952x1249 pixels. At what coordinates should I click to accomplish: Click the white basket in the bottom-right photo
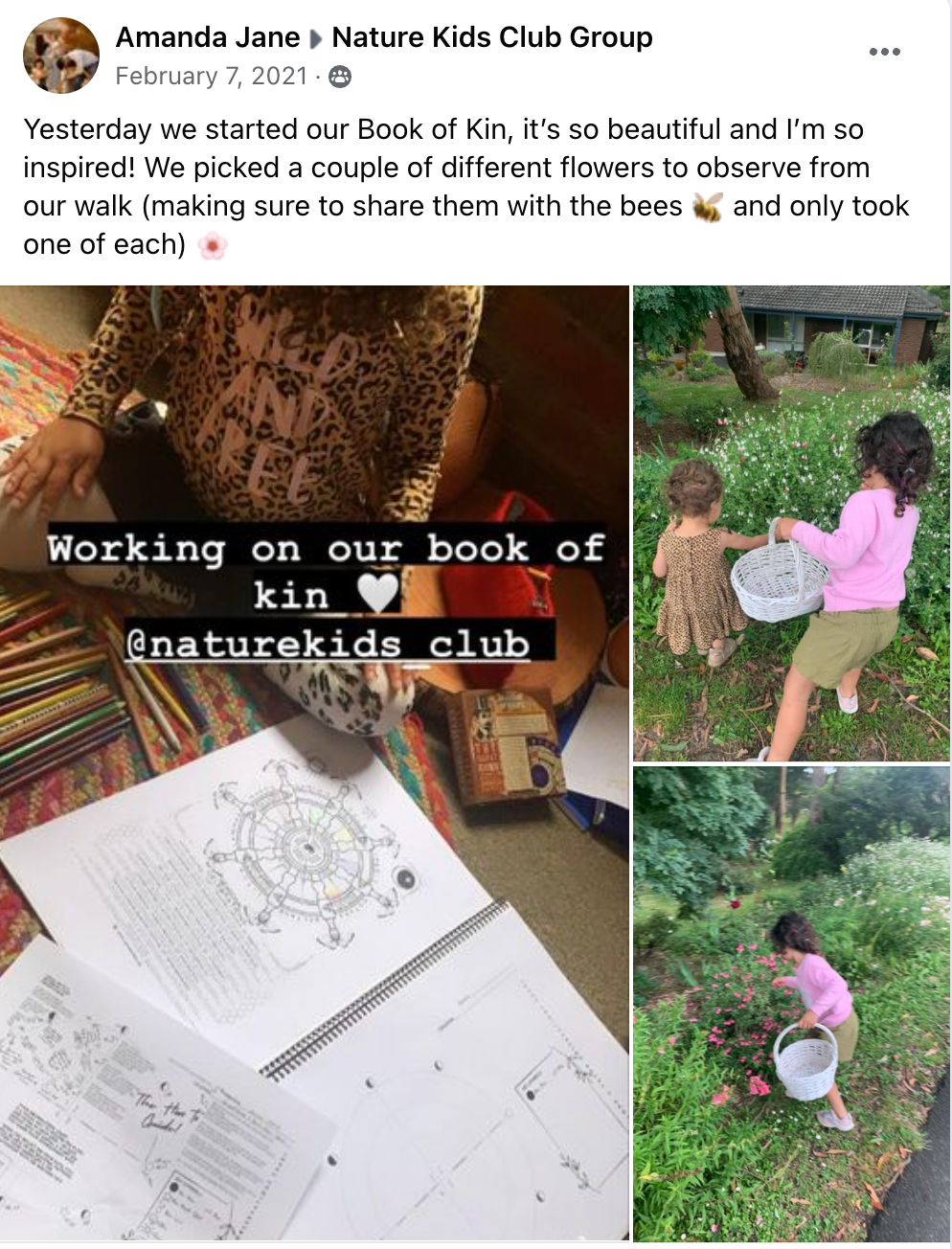pyautogui.click(x=806, y=1061)
